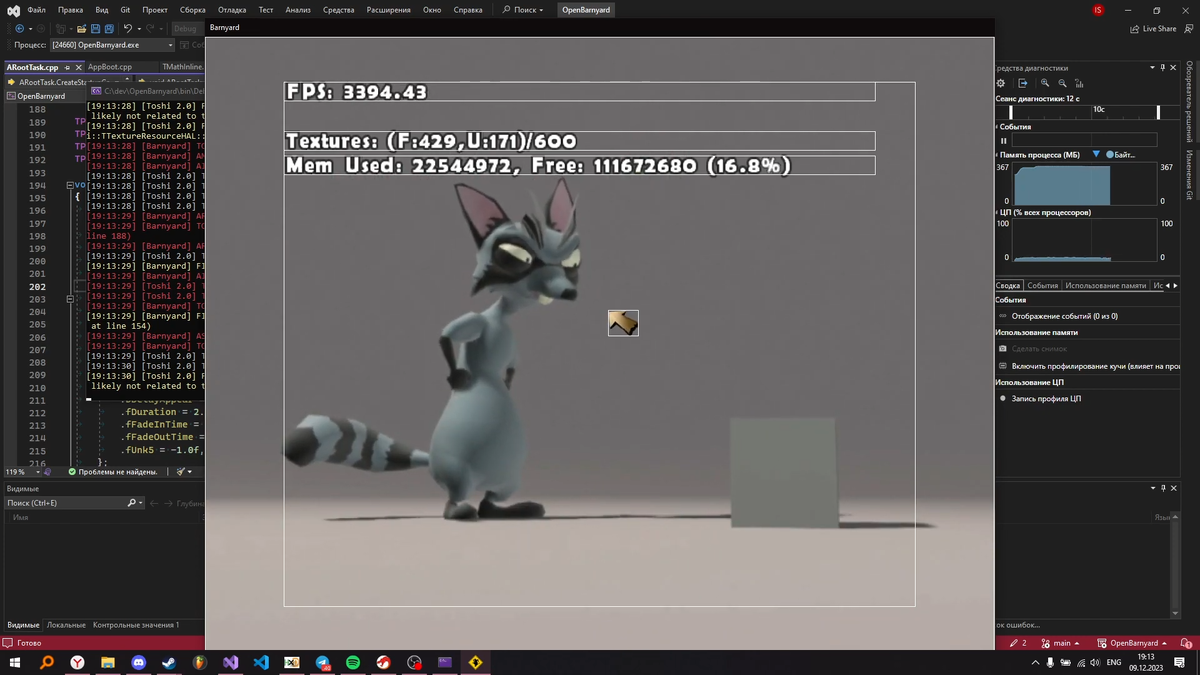
Task: Click the notifications bell in status bar
Action: [x=1186, y=643]
